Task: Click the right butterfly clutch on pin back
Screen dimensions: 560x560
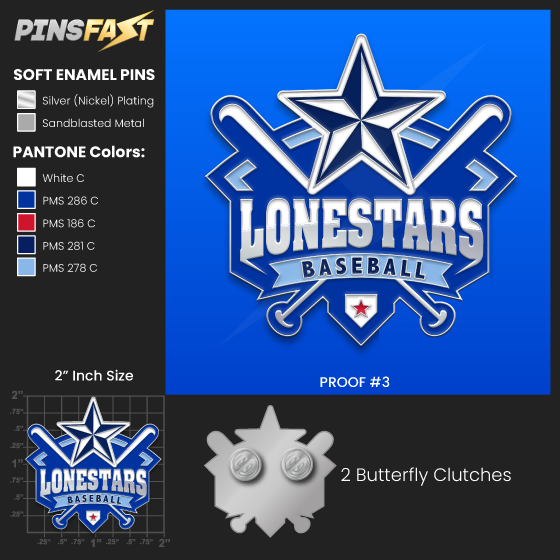Action: coord(297,464)
